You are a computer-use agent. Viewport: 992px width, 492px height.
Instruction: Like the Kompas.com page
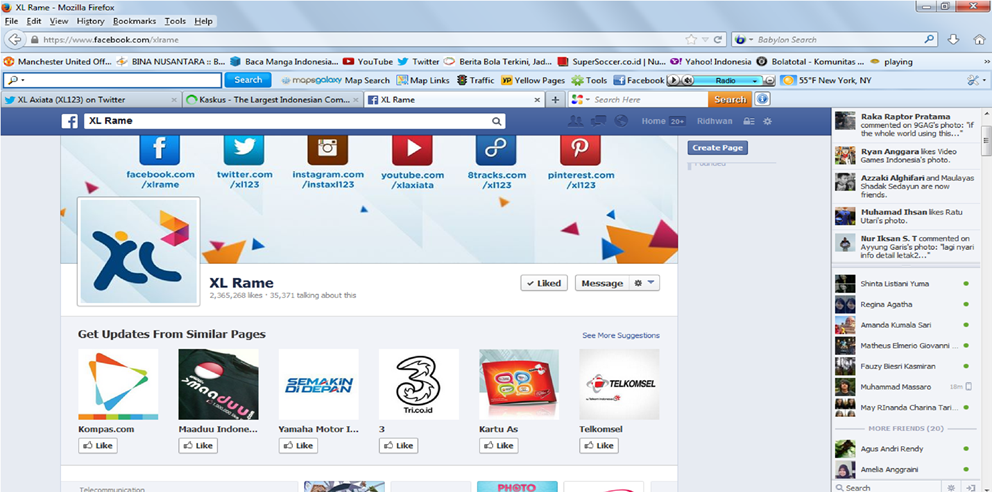(97, 445)
